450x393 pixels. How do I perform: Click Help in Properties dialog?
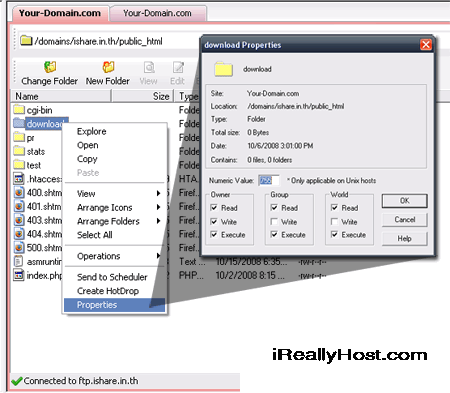(405, 239)
